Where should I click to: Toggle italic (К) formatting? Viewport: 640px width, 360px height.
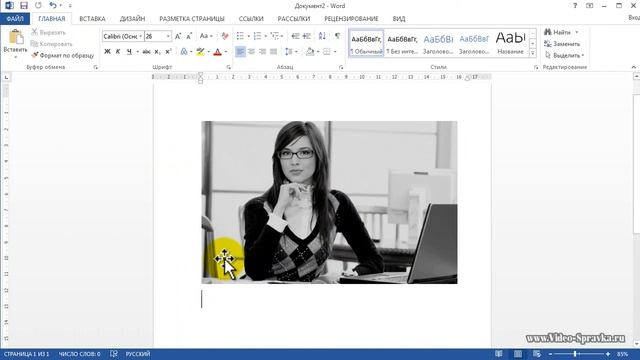tap(118, 51)
